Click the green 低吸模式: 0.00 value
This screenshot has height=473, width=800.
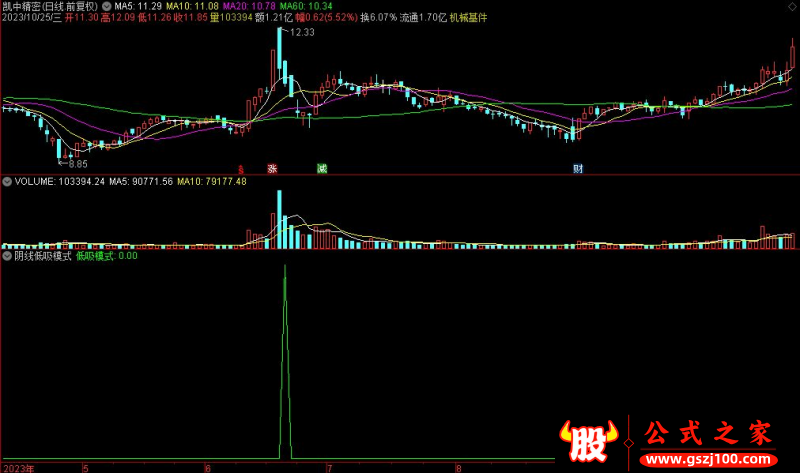(107, 256)
